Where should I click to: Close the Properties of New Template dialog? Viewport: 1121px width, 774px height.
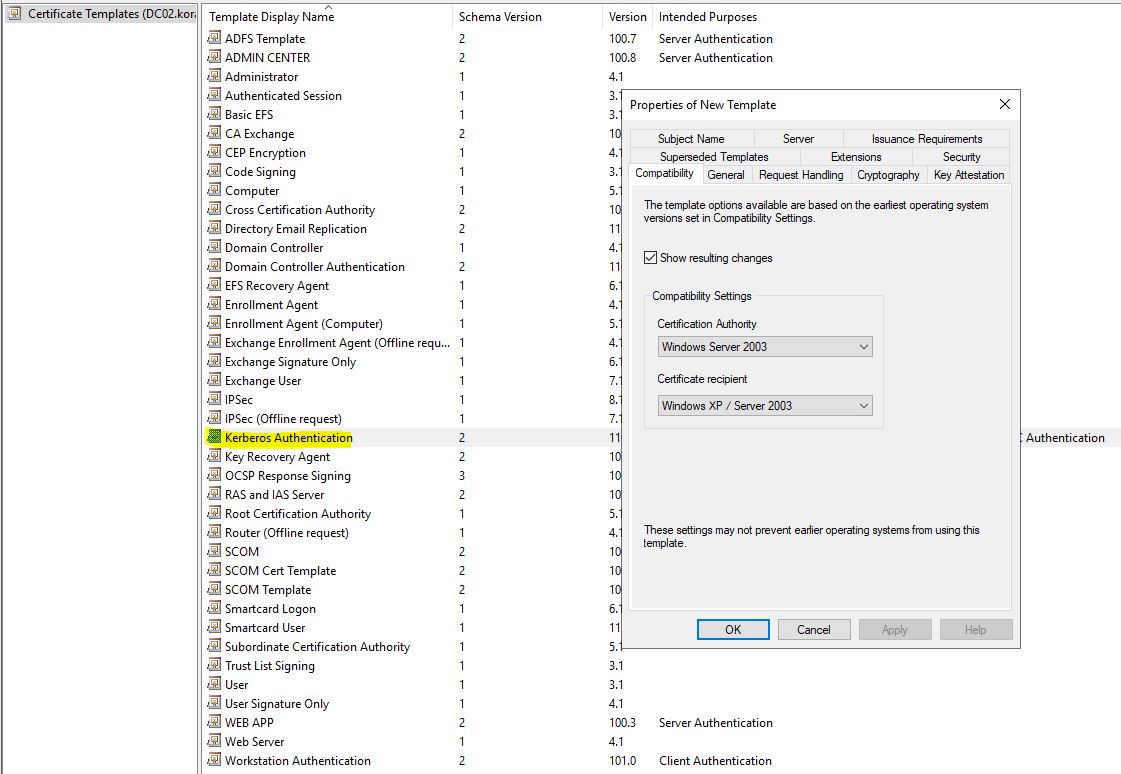click(1004, 104)
